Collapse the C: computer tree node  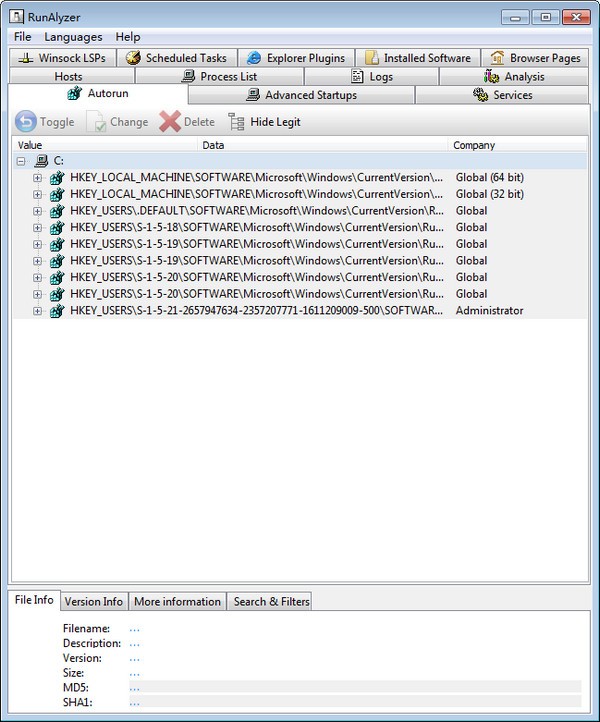tap(22, 161)
